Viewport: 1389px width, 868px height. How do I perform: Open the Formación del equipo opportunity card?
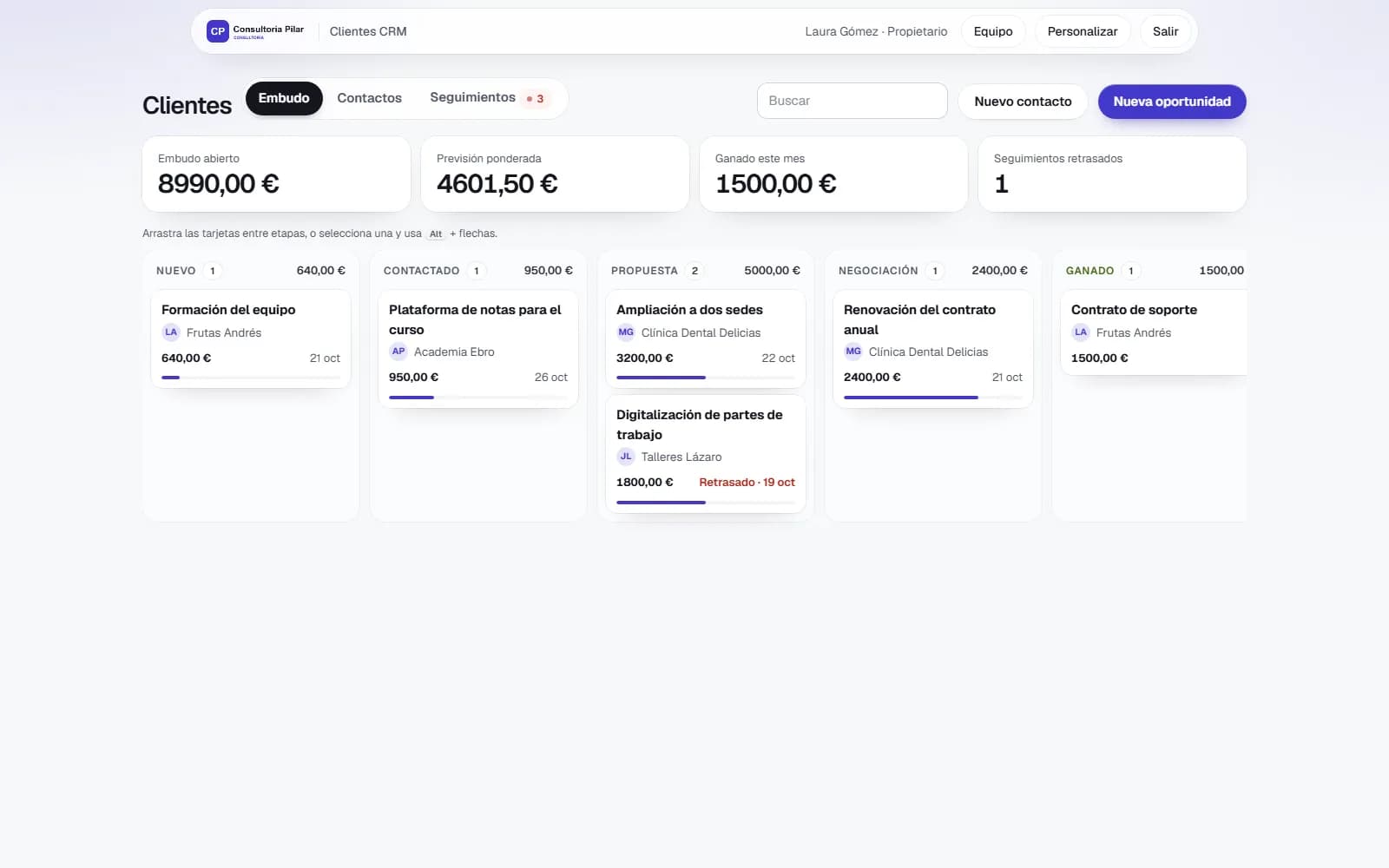point(251,339)
